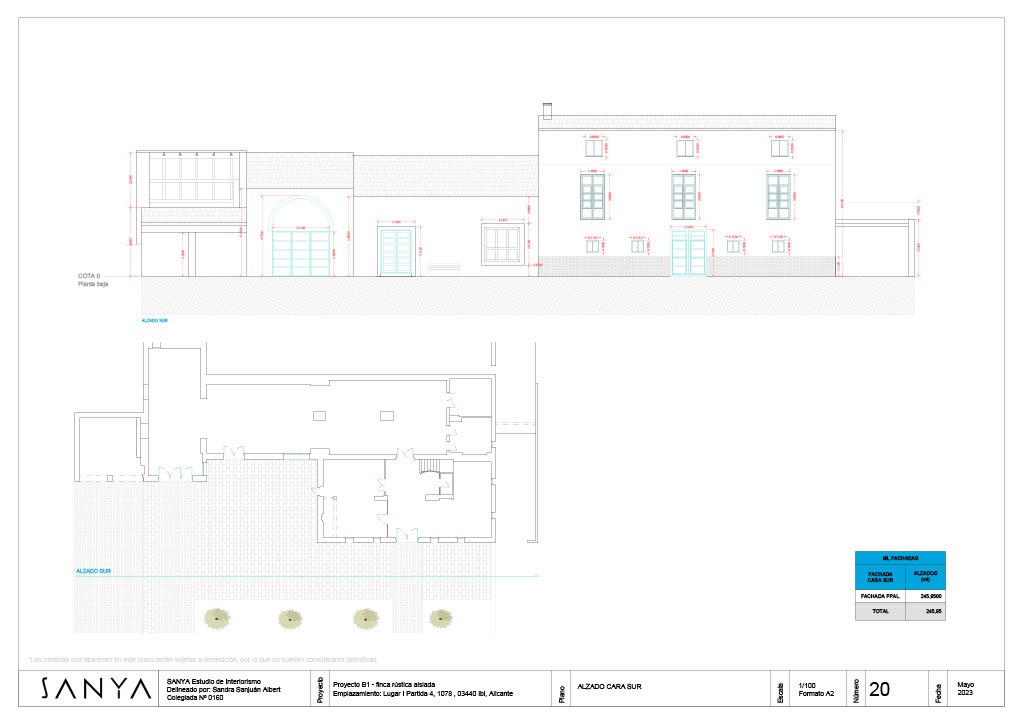Click the FACHADA PPAL table cell
This screenshot has width=1024, height=724.
click(x=879, y=596)
